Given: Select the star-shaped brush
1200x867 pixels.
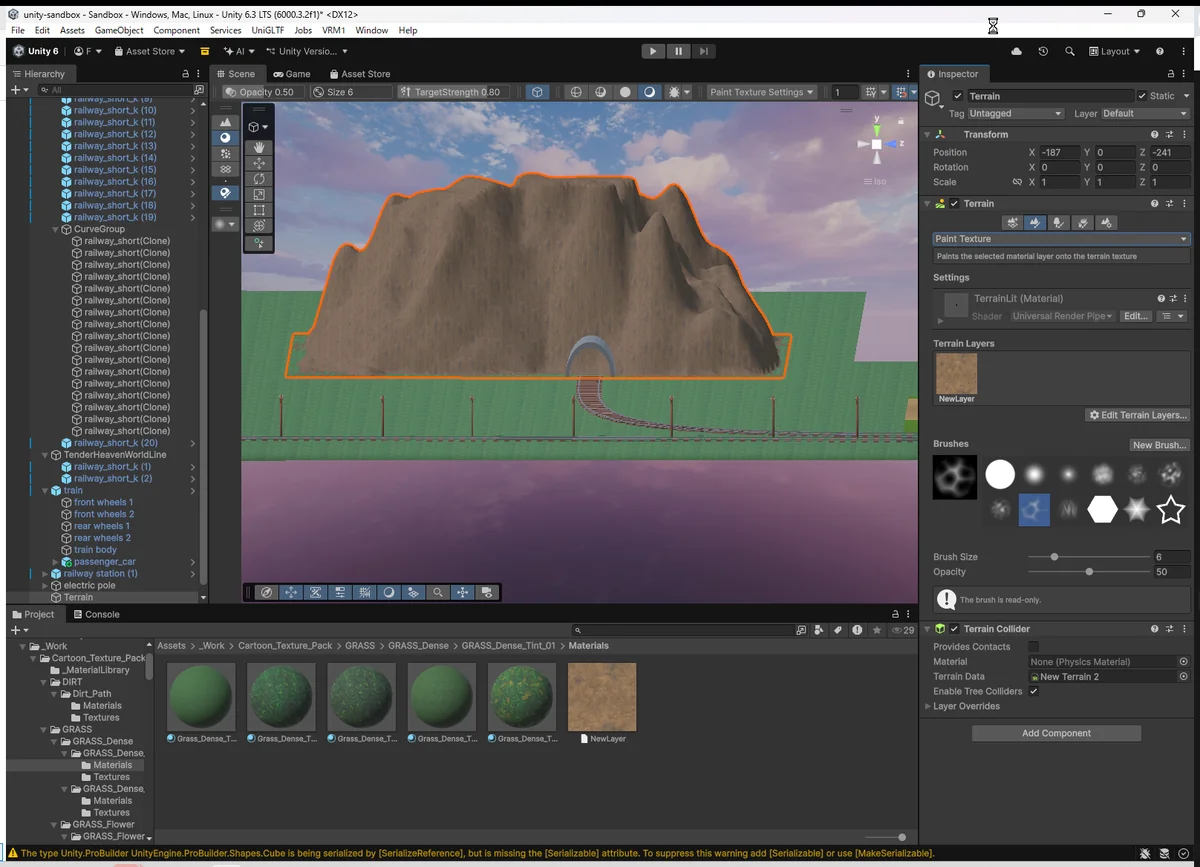Looking at the screenshot, I should [x=1170, y=510].
